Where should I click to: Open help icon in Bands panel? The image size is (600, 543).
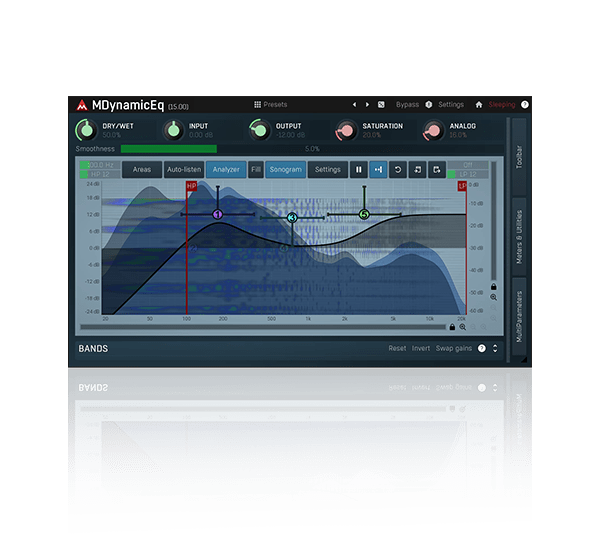[482, 348]
